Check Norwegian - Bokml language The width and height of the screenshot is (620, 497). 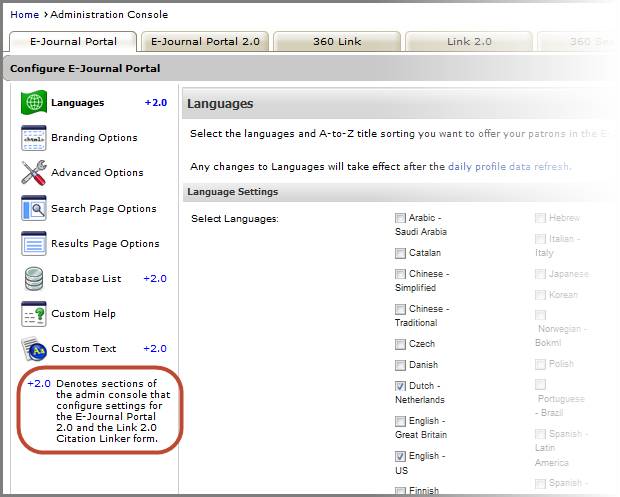pyautogui.click(x=540, y=315)
